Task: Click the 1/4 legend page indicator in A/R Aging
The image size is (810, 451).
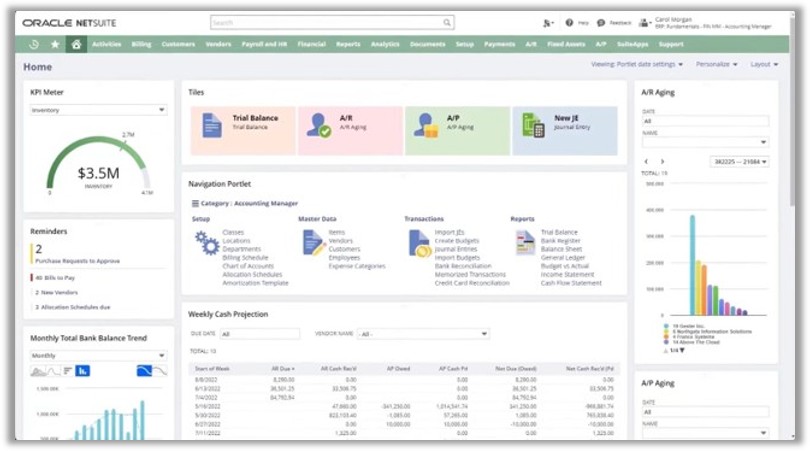Action: (674, 350)
